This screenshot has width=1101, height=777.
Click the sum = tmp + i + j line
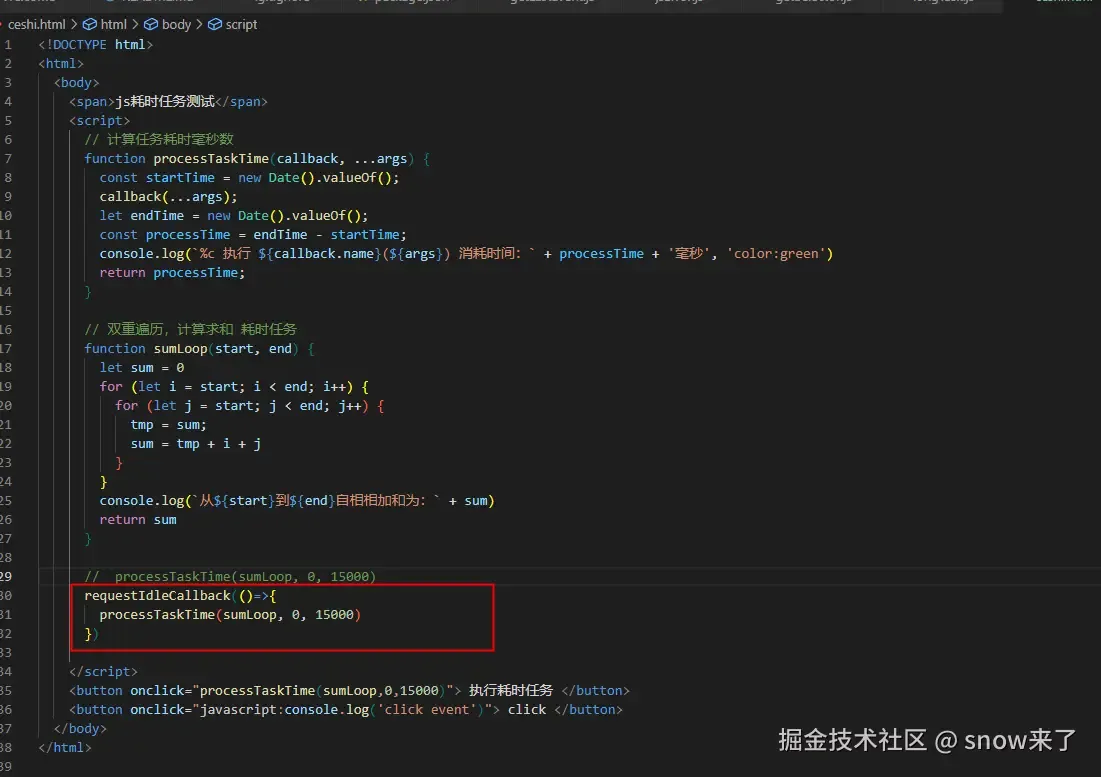pos(196,444)
